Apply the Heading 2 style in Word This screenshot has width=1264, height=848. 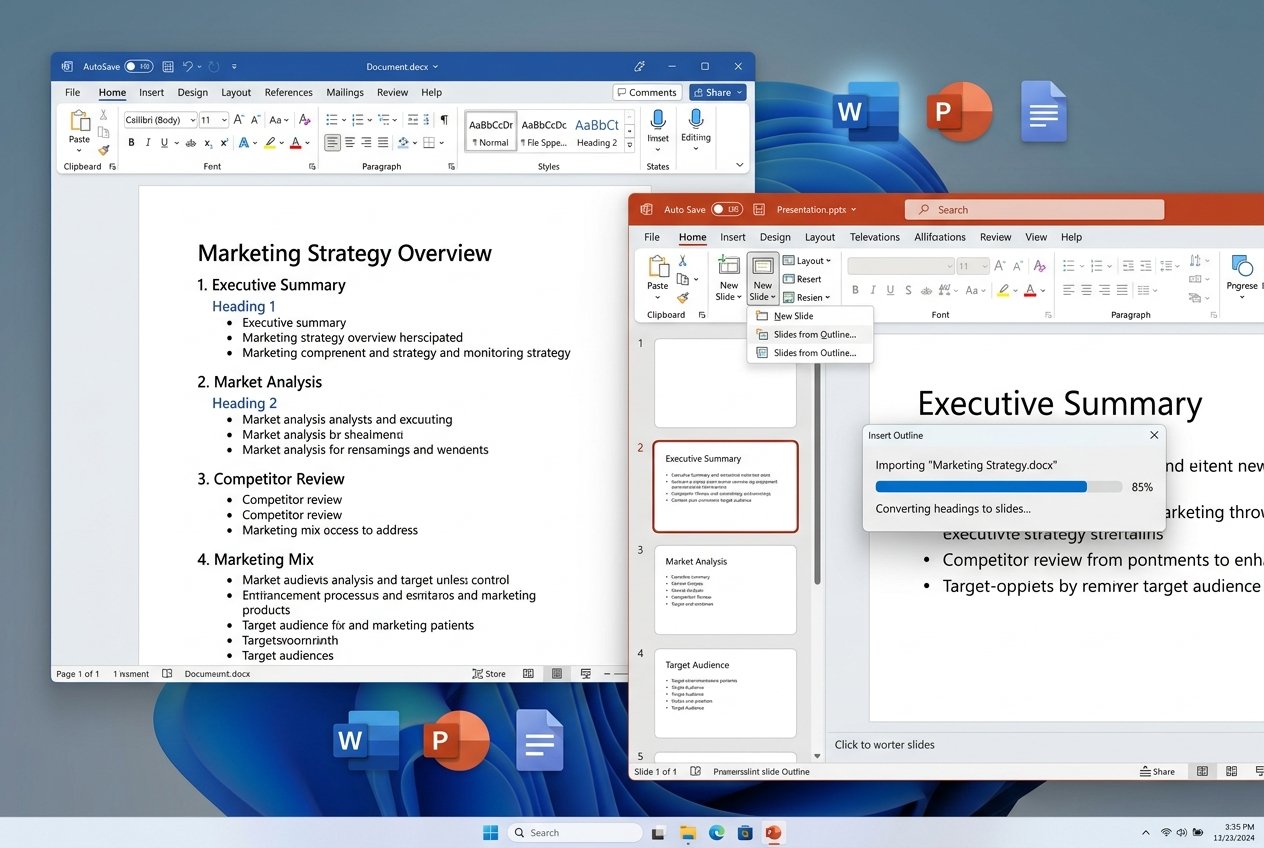[597, 131]
